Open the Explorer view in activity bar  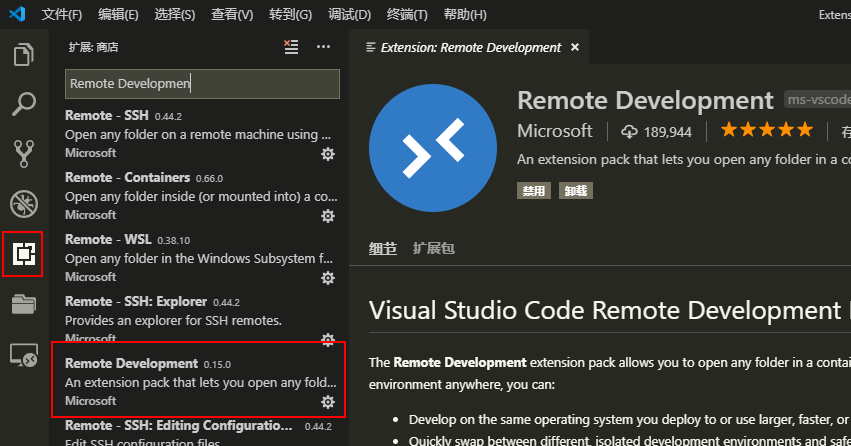[x=24, y=54]
